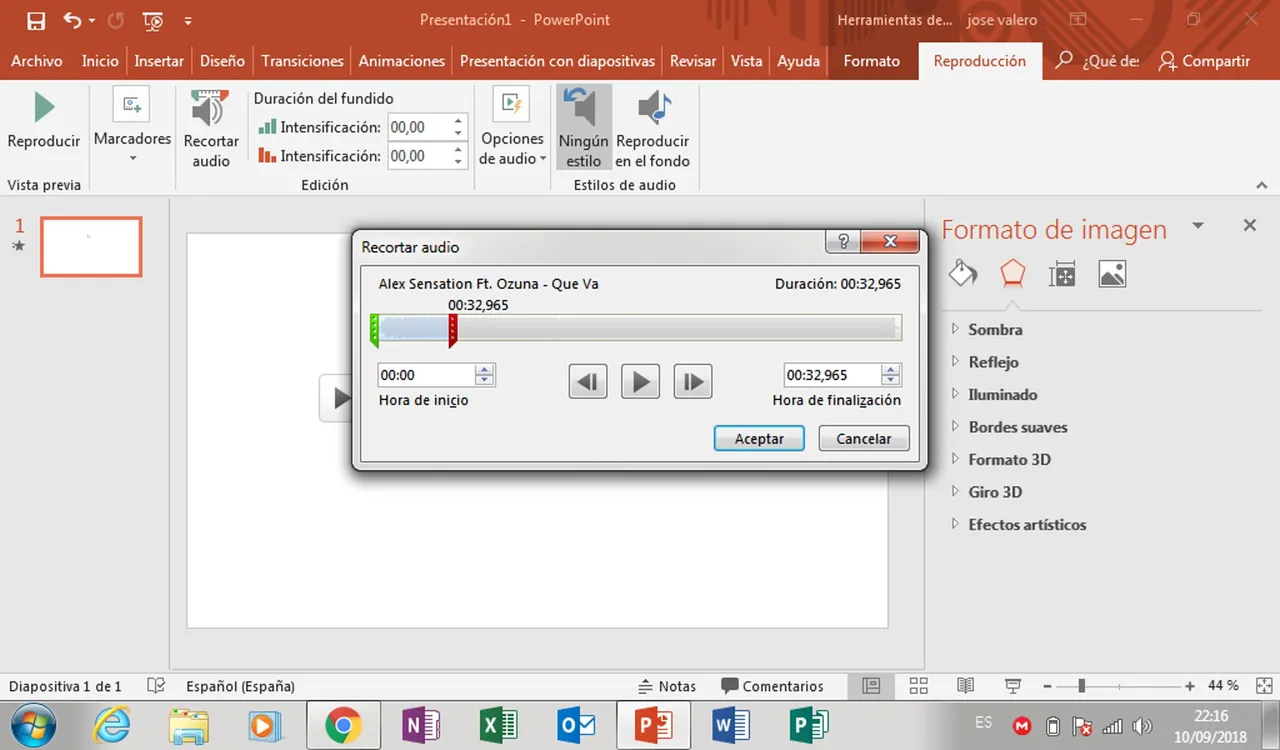Adjust the Hora de finalización stepper arrows
1280x750 pixels.
tap(891, 375)
